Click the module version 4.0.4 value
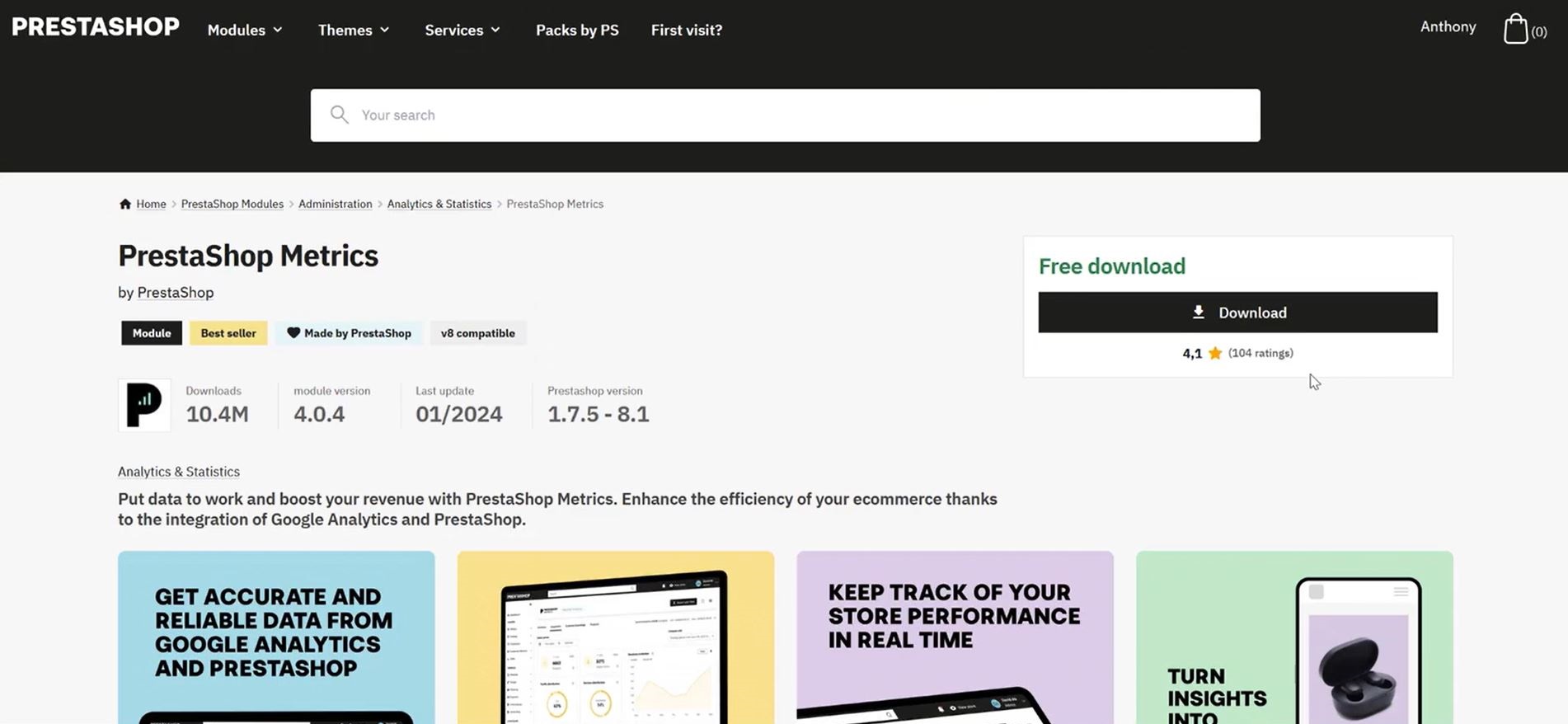1568x724 pixels. coord(319,414)
